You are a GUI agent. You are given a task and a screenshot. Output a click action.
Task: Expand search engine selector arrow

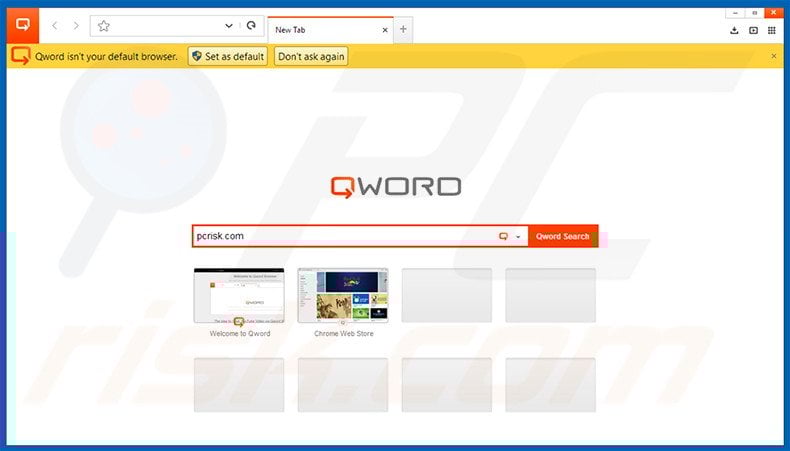[518, 236]
